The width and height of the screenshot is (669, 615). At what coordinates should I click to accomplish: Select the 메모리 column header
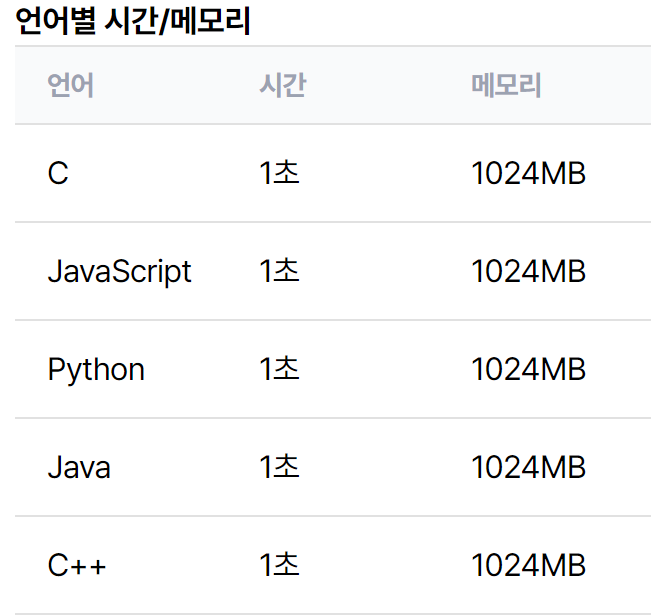point(506,85)
